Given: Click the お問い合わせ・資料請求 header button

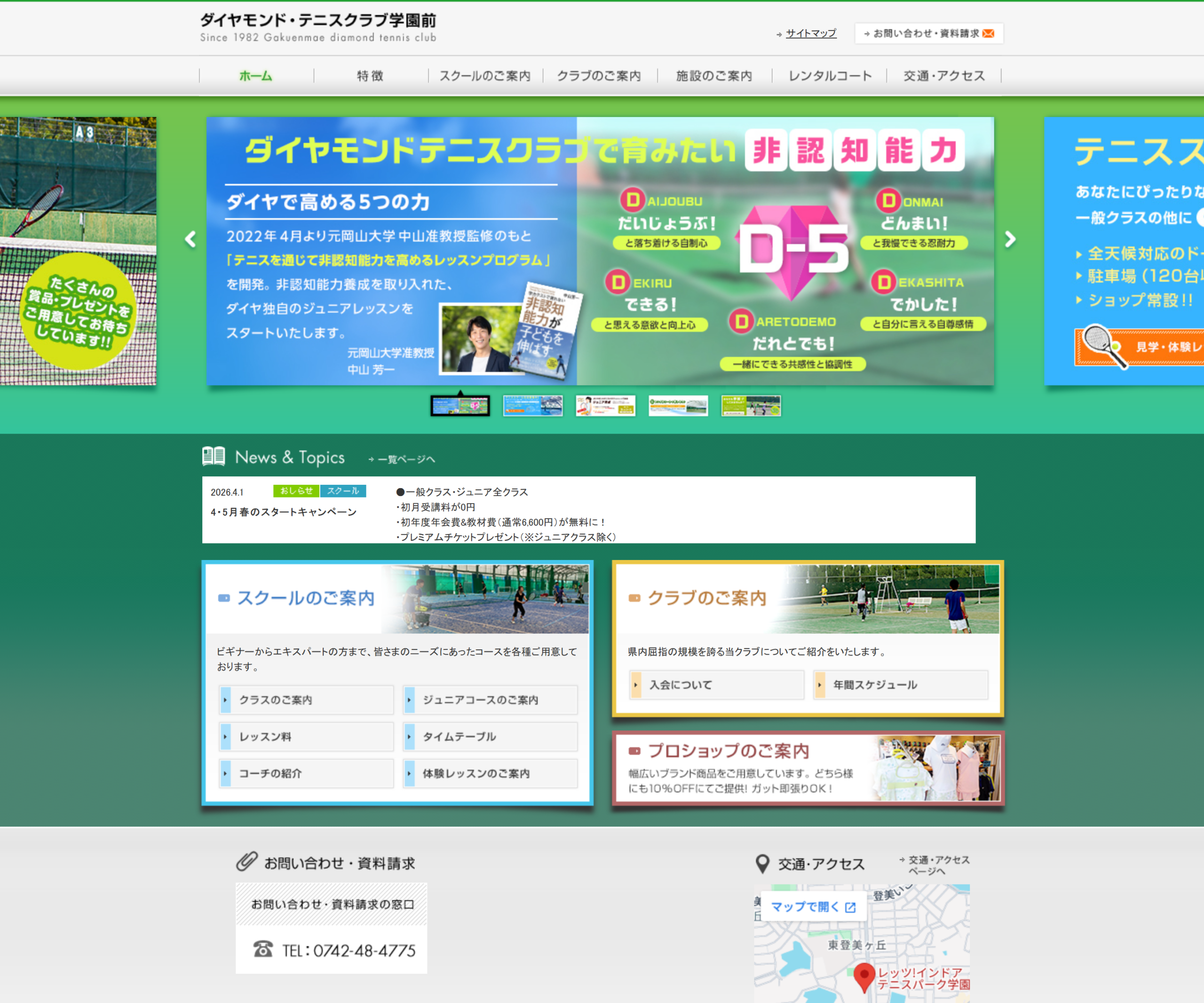Looking at the screenshot, I should click(929, 33).
